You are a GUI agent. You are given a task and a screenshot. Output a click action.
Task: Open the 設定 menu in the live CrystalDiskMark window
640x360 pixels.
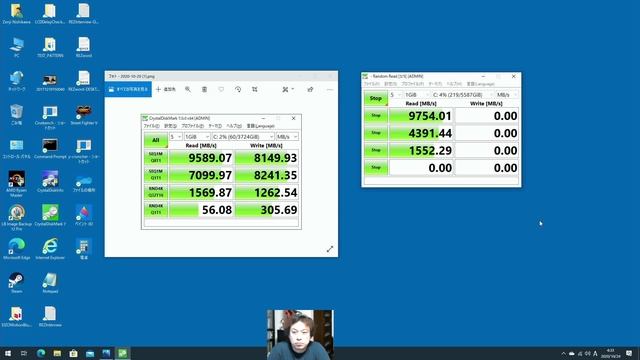tap(390, 84)
